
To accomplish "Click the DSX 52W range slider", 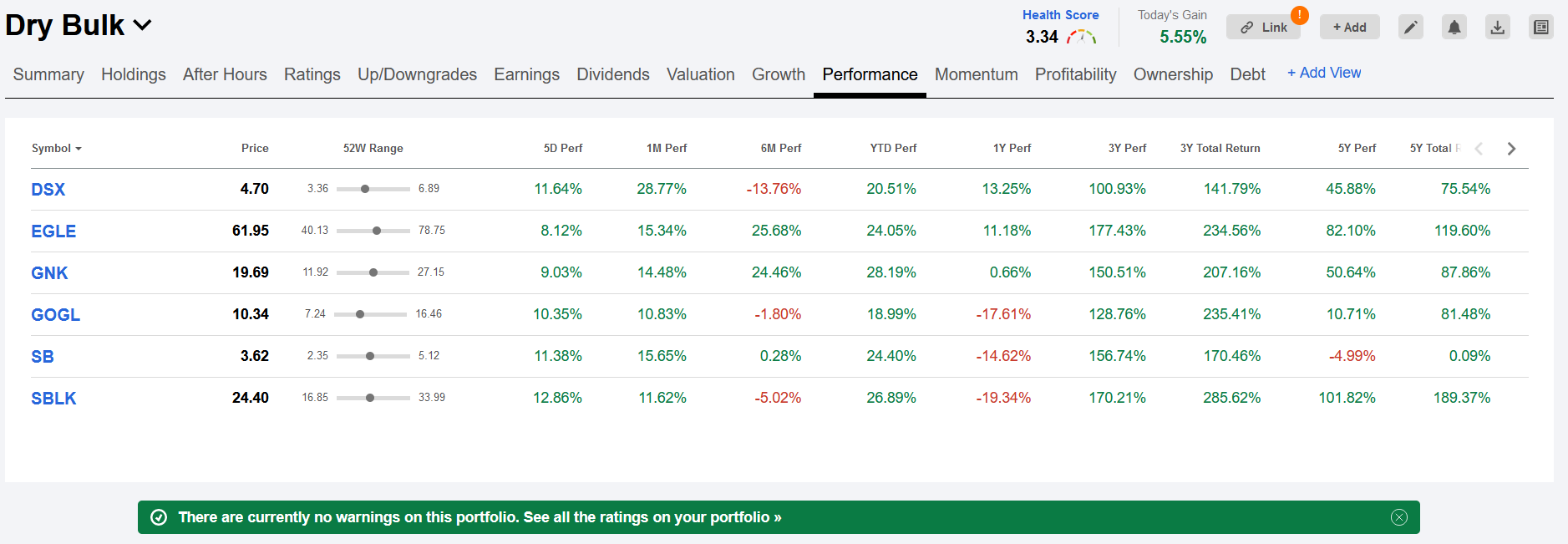I will (x=373, y=189).
